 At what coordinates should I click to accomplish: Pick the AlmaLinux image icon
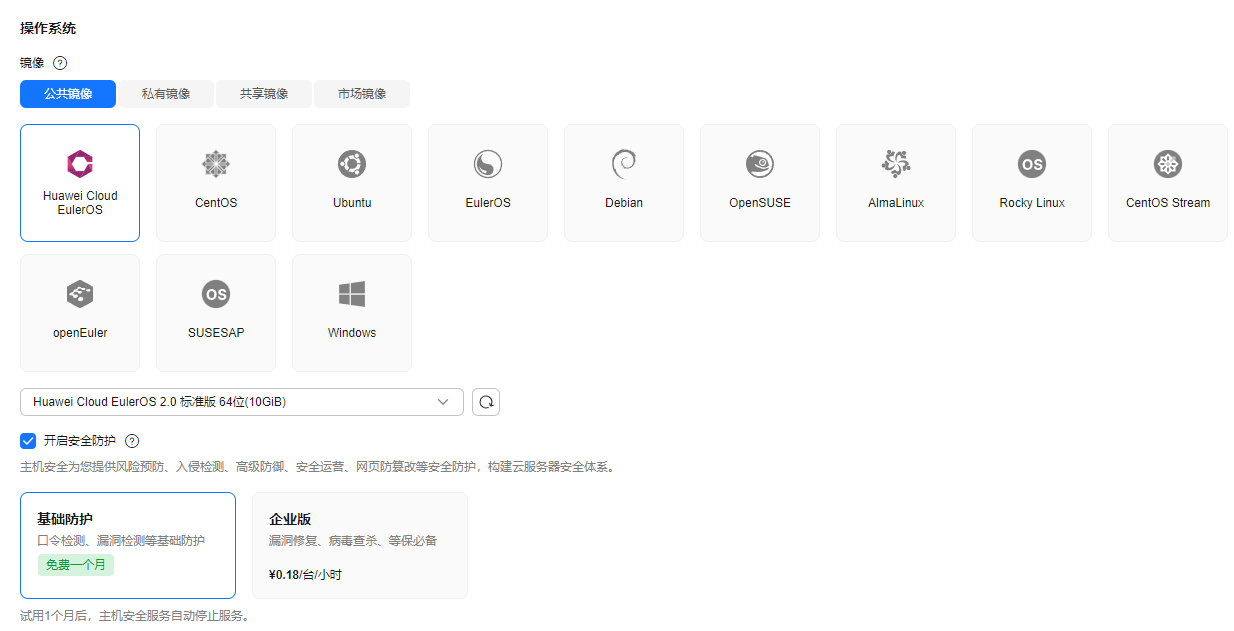[896, 164]
